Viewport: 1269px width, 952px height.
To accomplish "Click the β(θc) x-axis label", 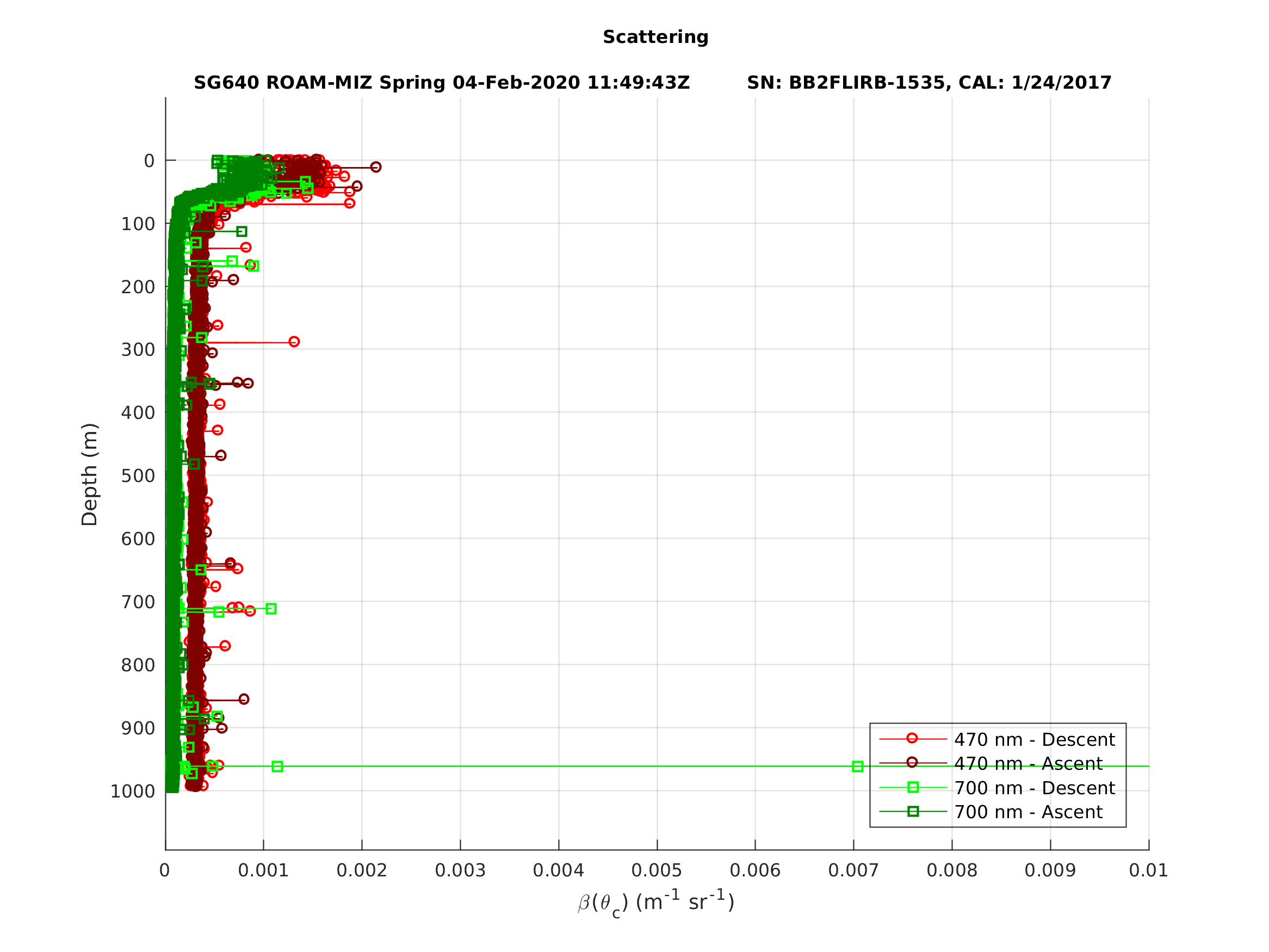I will [656, 902].
